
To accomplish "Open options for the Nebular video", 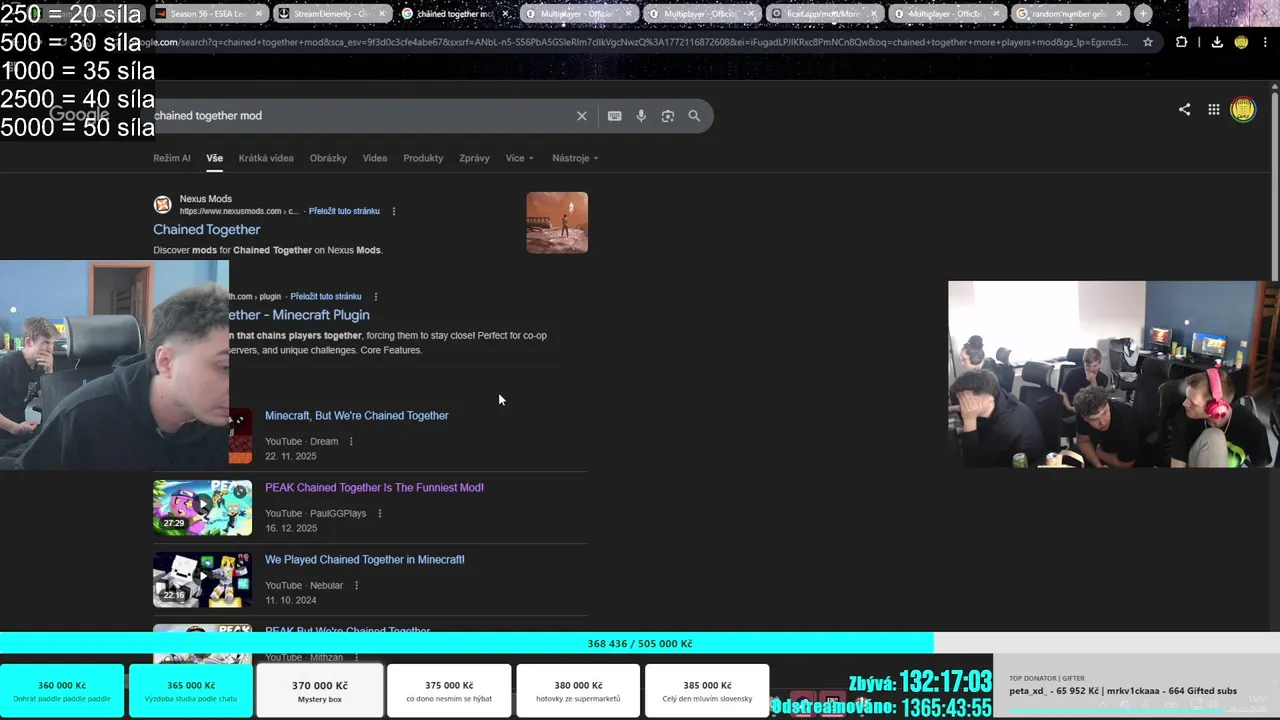I will pos(356,586).
